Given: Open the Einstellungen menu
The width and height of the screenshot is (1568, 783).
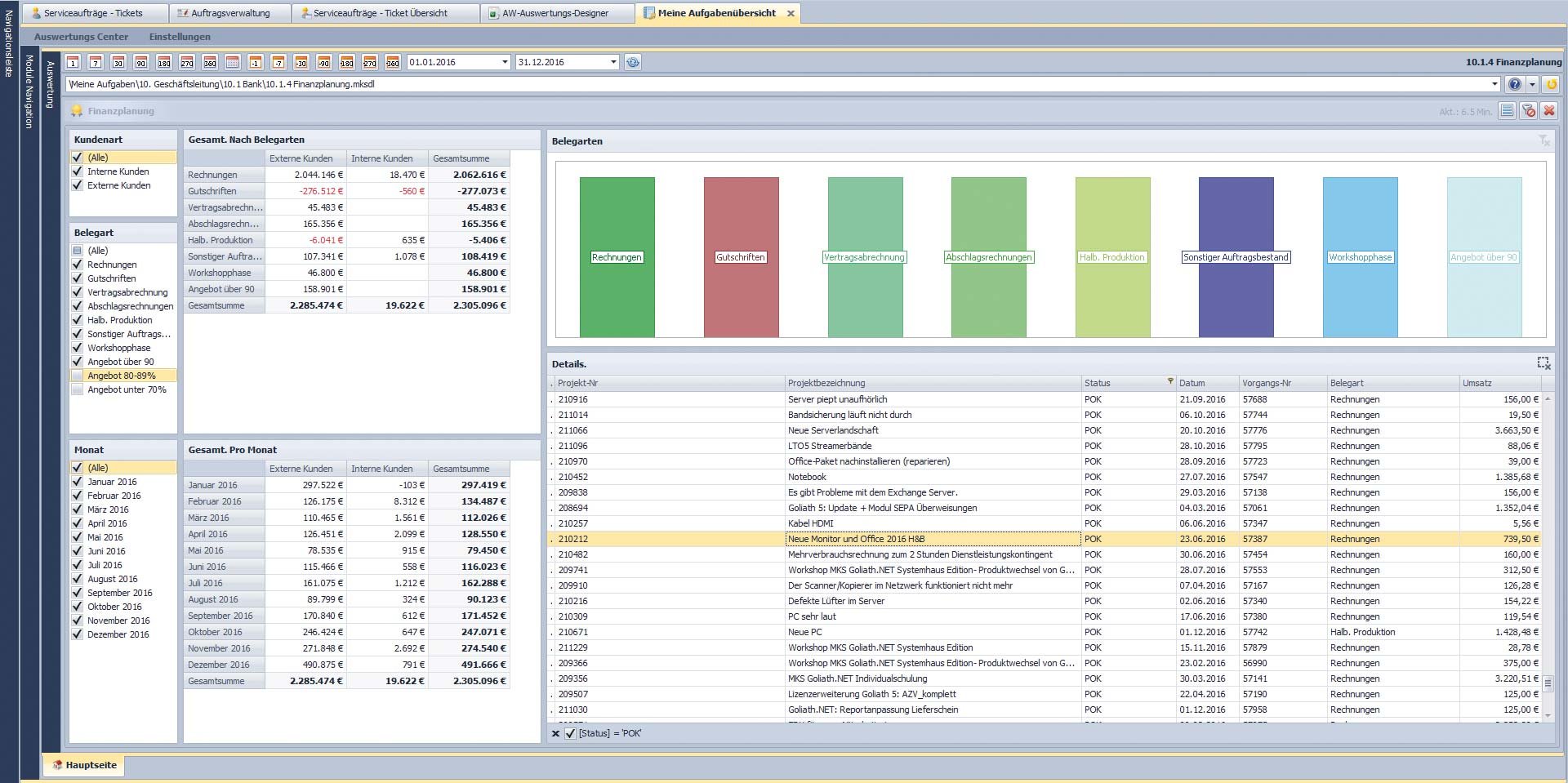Looking at the screenshot, I should pos(180,37).
